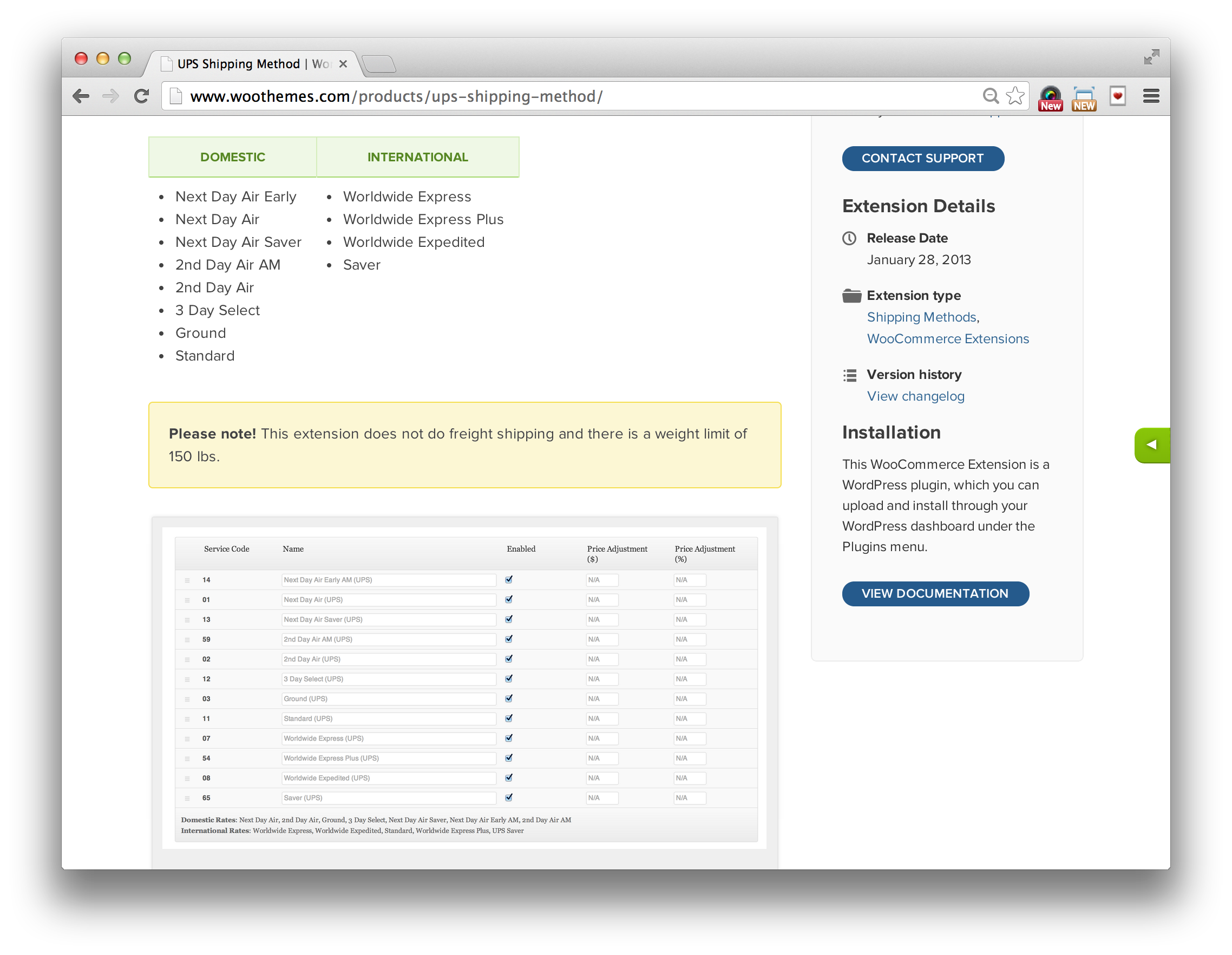Click the '3 Day Select' list item
1232x955 pixels.
pos(217,310)
